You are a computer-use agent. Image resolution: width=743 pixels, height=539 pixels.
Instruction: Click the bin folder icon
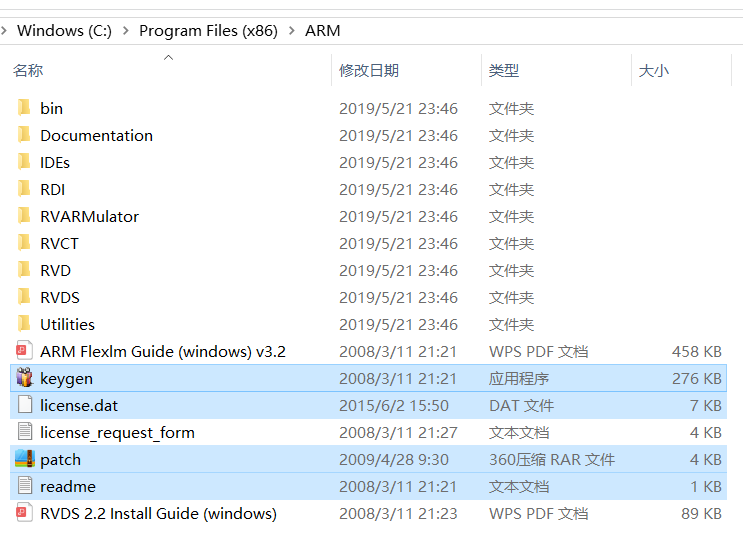(x=25, y=108)
